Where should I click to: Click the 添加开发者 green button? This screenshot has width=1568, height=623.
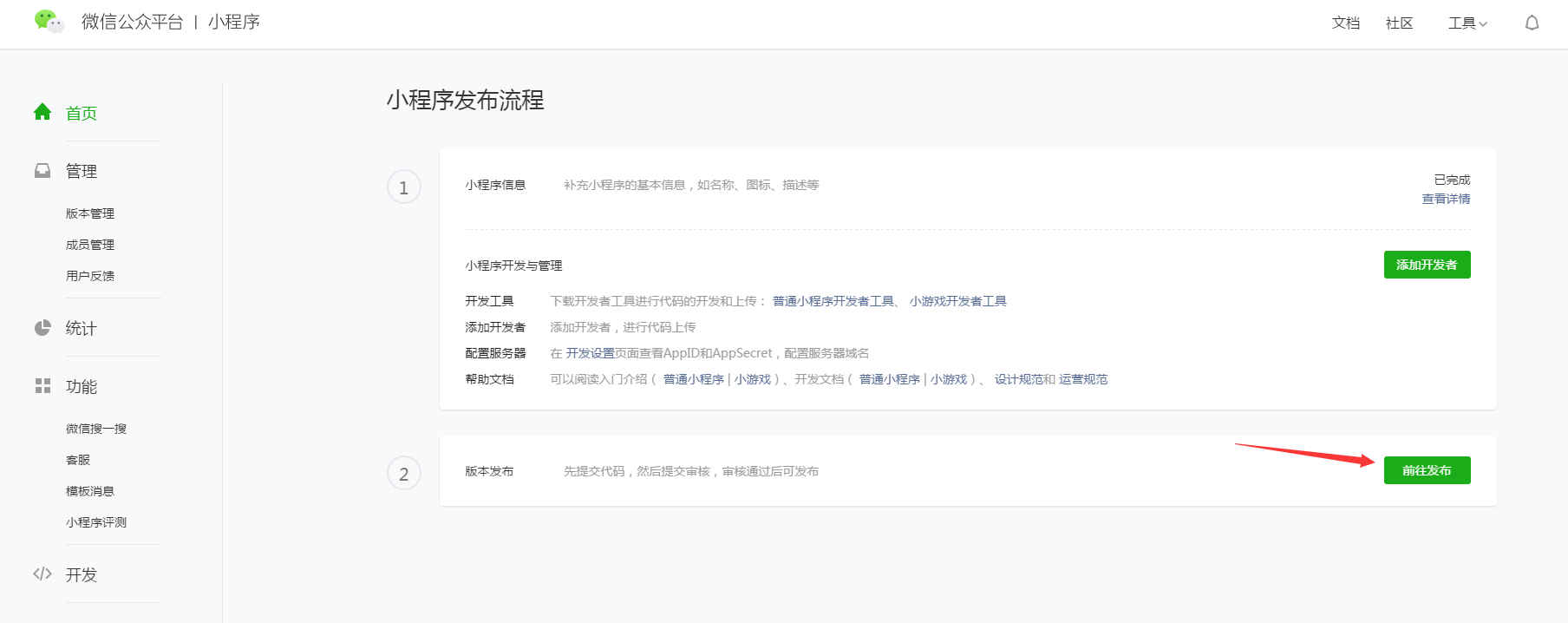1427,265
